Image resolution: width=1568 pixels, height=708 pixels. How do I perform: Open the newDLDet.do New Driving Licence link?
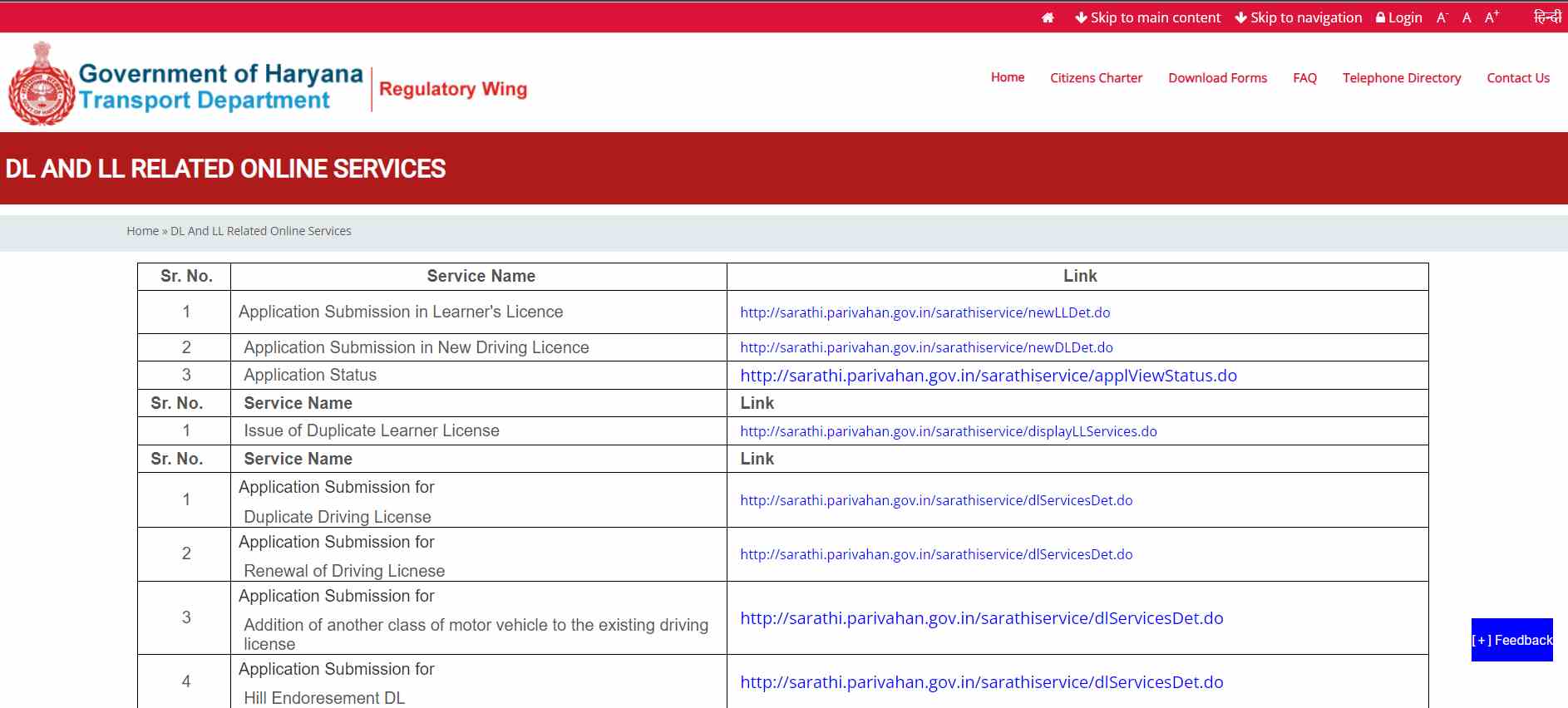[x=926, y=347]
